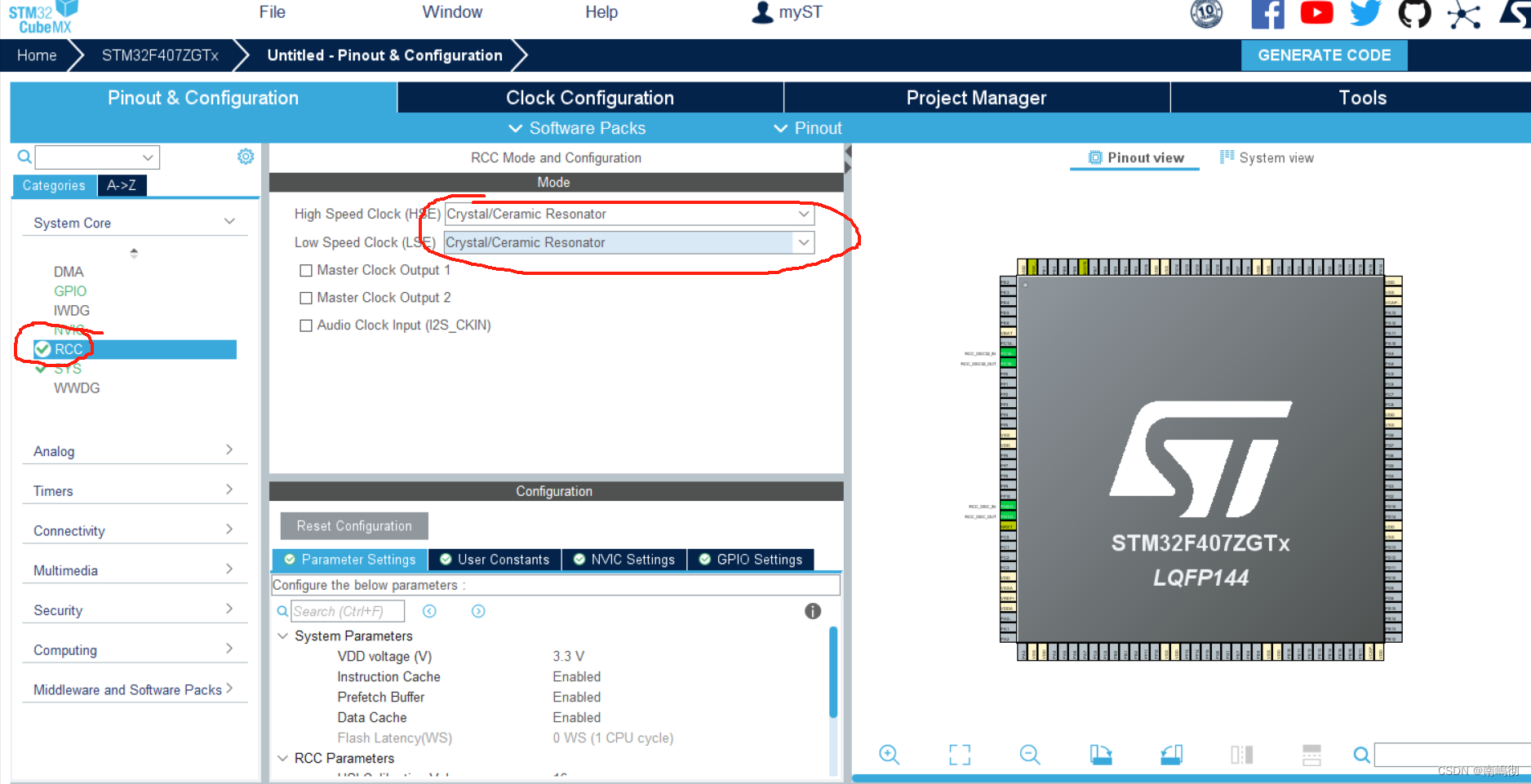Zoom out of the chip pinout

[x=1030, y=755]
